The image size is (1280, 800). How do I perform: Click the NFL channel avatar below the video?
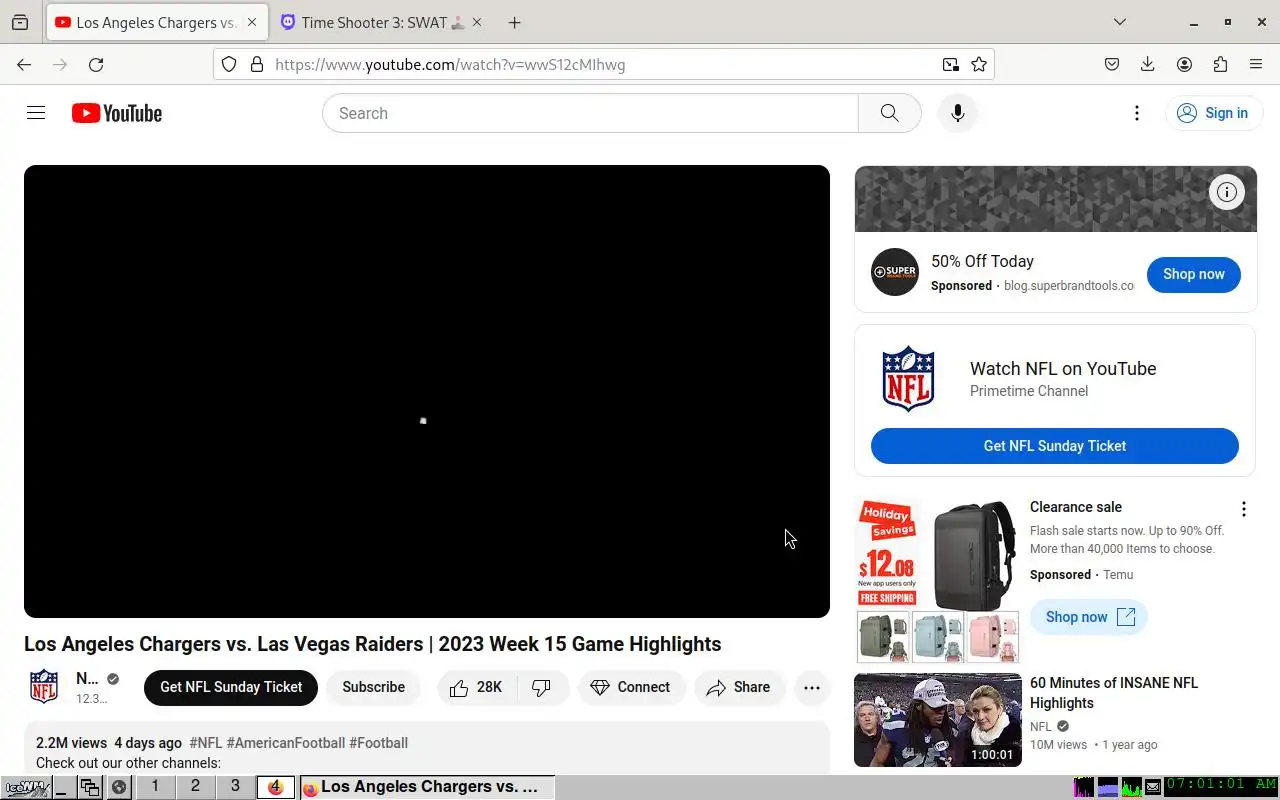point(44,687)
